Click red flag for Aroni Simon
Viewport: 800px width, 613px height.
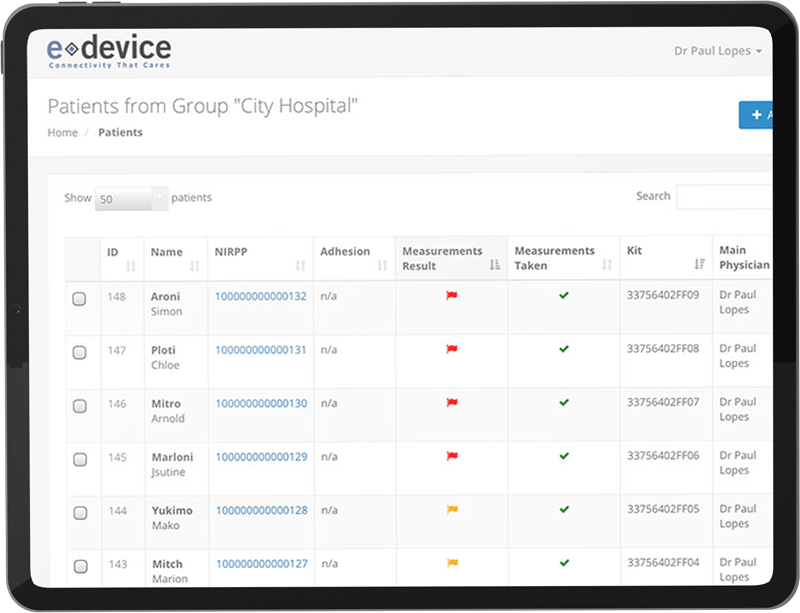[x=452, y=296]
